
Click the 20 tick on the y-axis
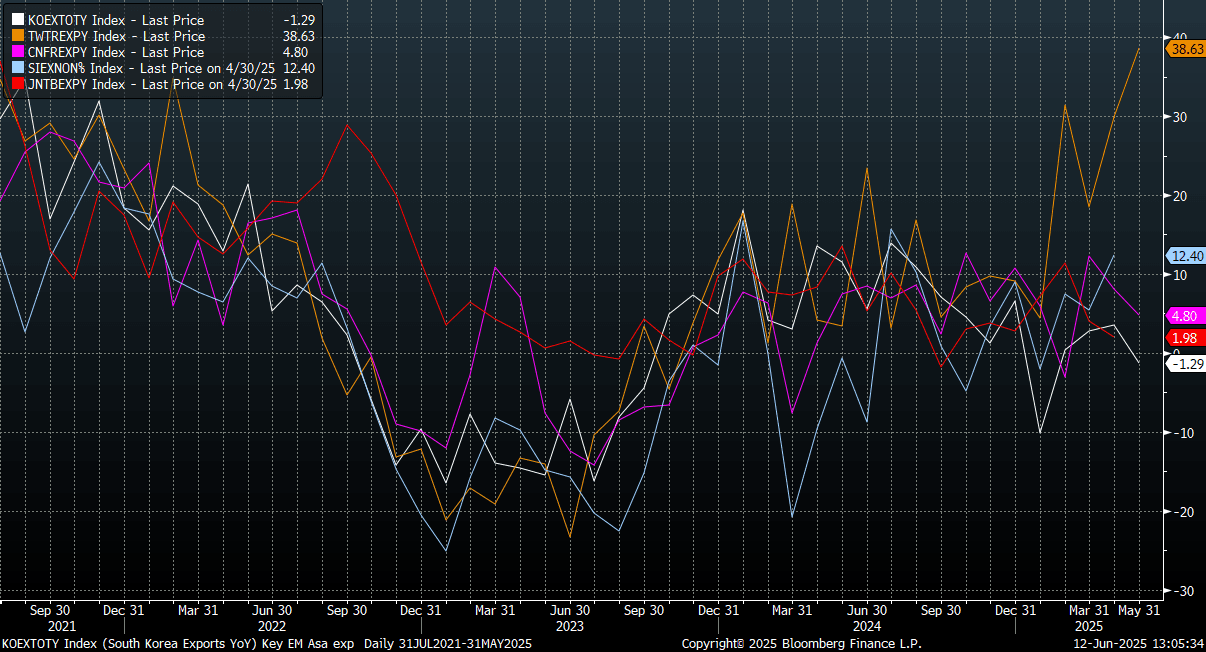[x=1180, y=196]
